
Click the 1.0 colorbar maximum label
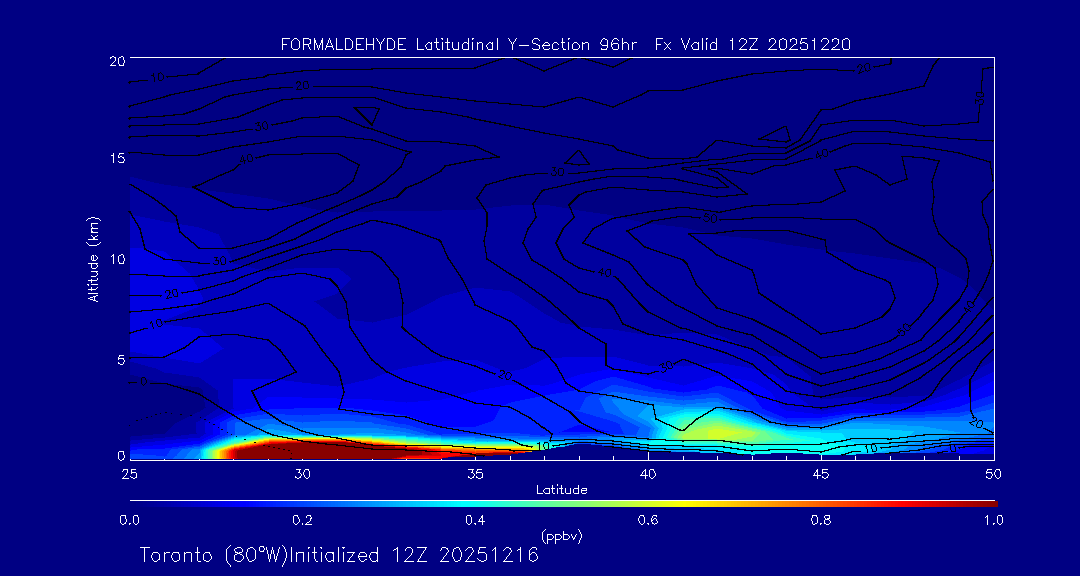coord(993,520)
